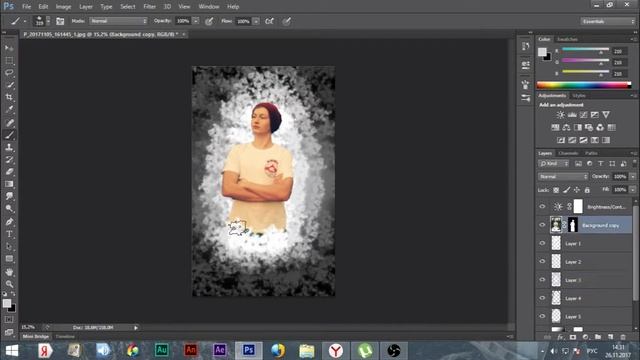Select the Dodge tool
640x360 pixels.
[x=9, y=209]
